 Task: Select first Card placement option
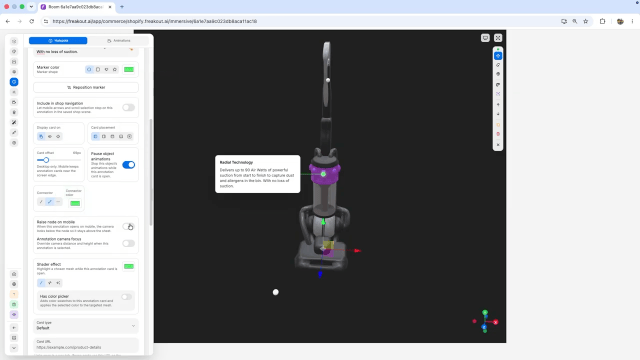pyautogui.click(x=95, y=136)
